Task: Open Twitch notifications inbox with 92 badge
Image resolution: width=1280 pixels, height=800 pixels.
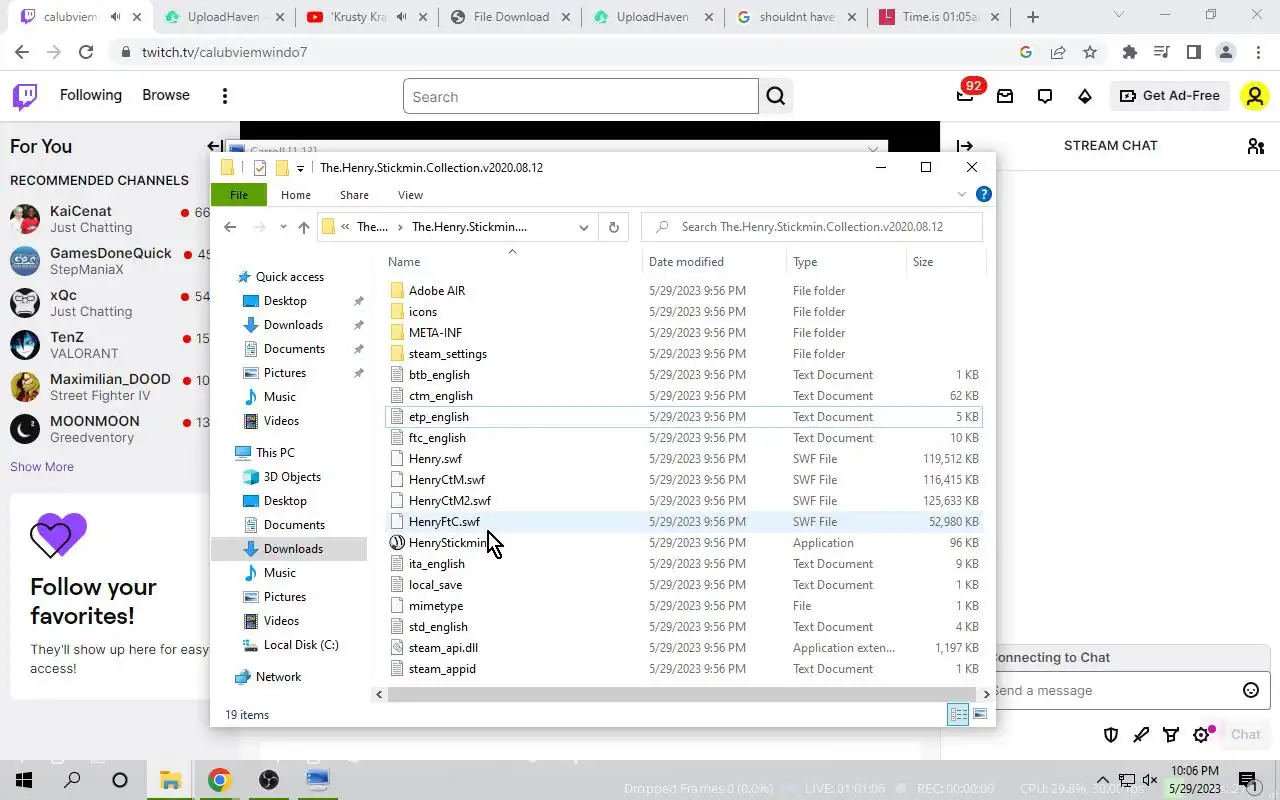Action: (965, 95)
